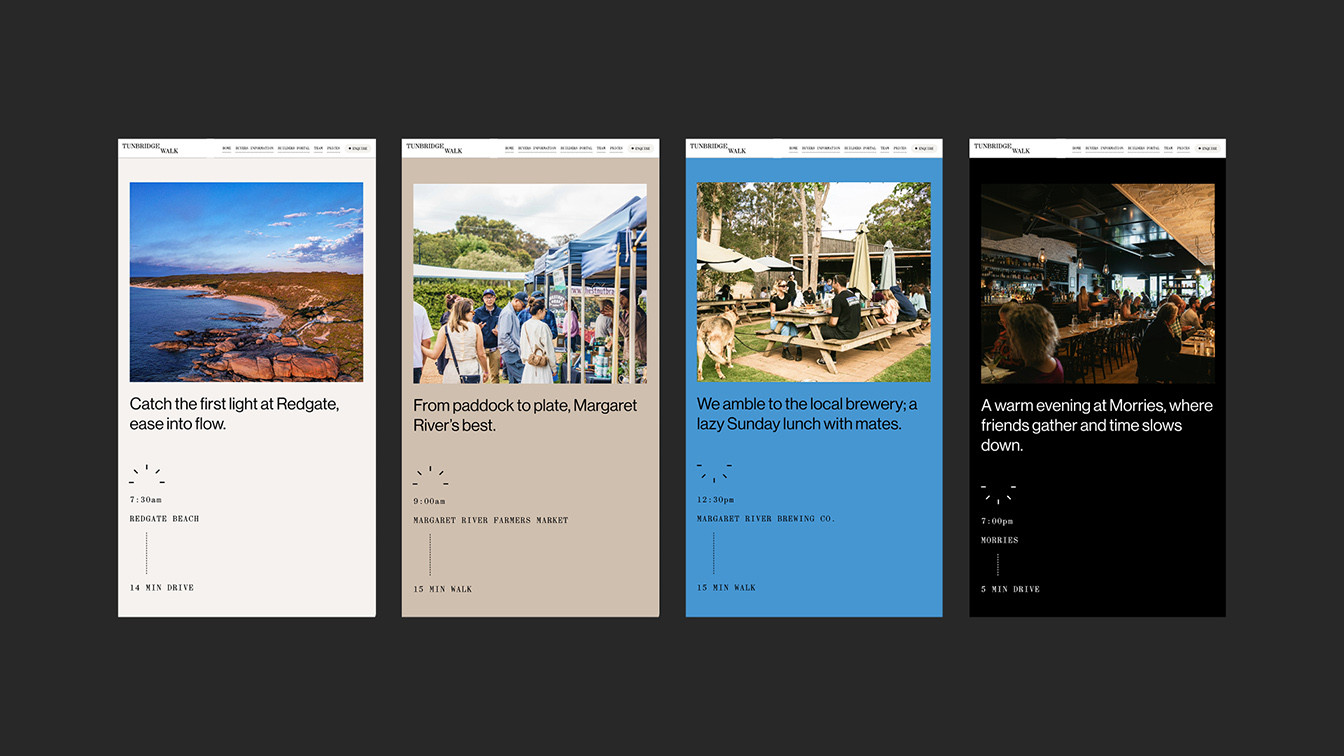Screen dimensions: 1344x756
Task: Click Enquire on the Farmers Market page
Action: pyautogui.click(x=641, y=148)
